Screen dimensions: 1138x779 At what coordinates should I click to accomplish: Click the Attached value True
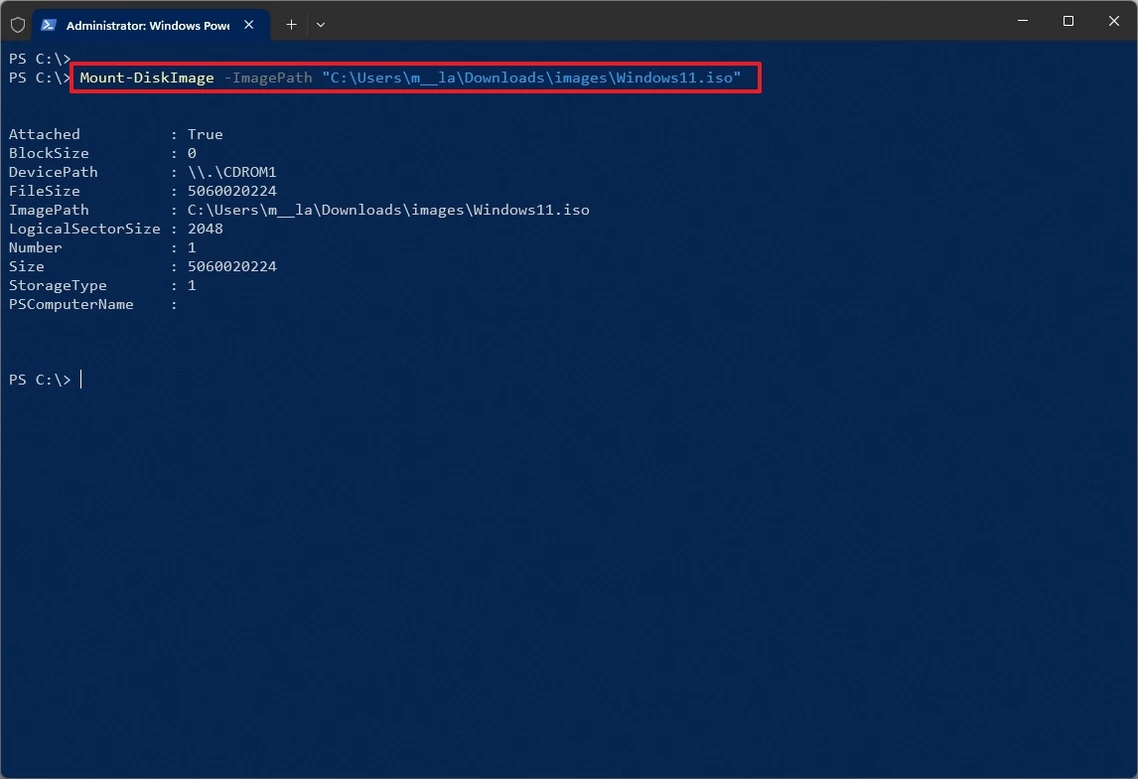coord(205,134)
